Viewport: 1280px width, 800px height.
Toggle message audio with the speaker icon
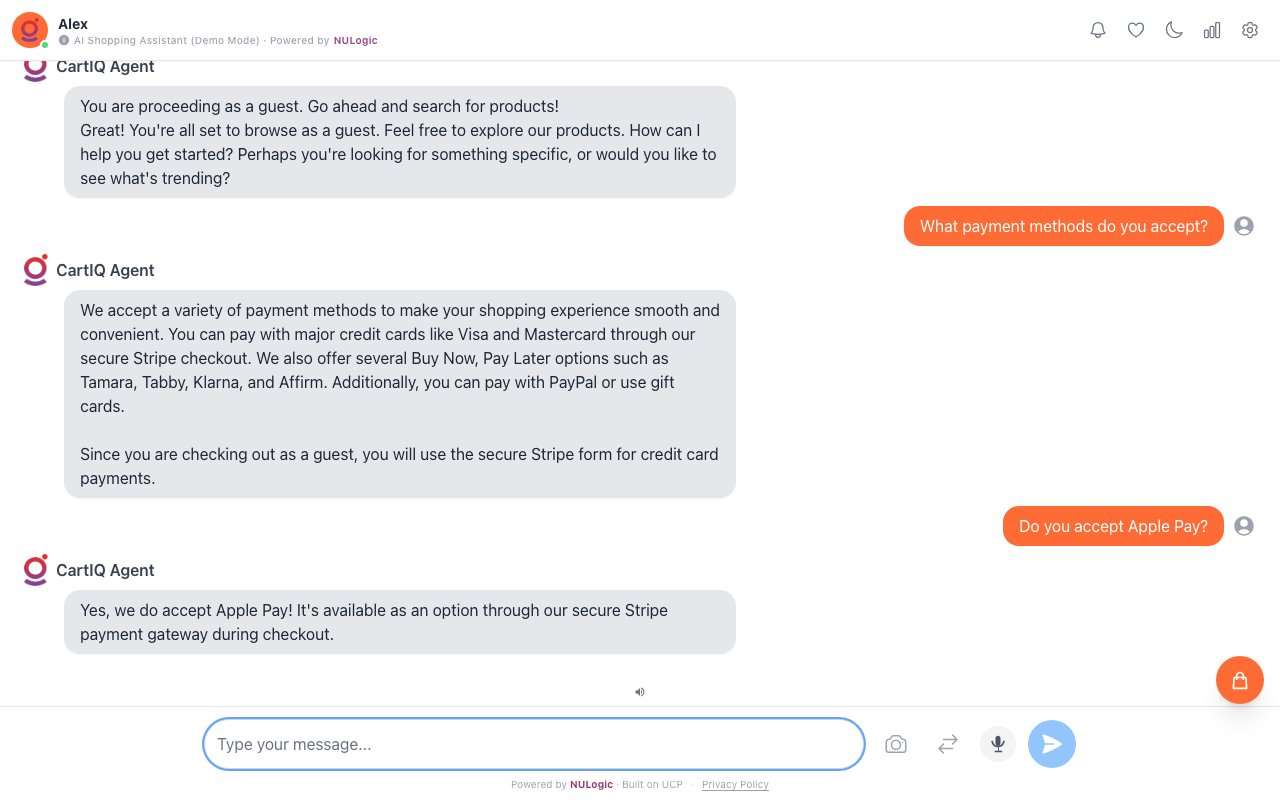640,692
